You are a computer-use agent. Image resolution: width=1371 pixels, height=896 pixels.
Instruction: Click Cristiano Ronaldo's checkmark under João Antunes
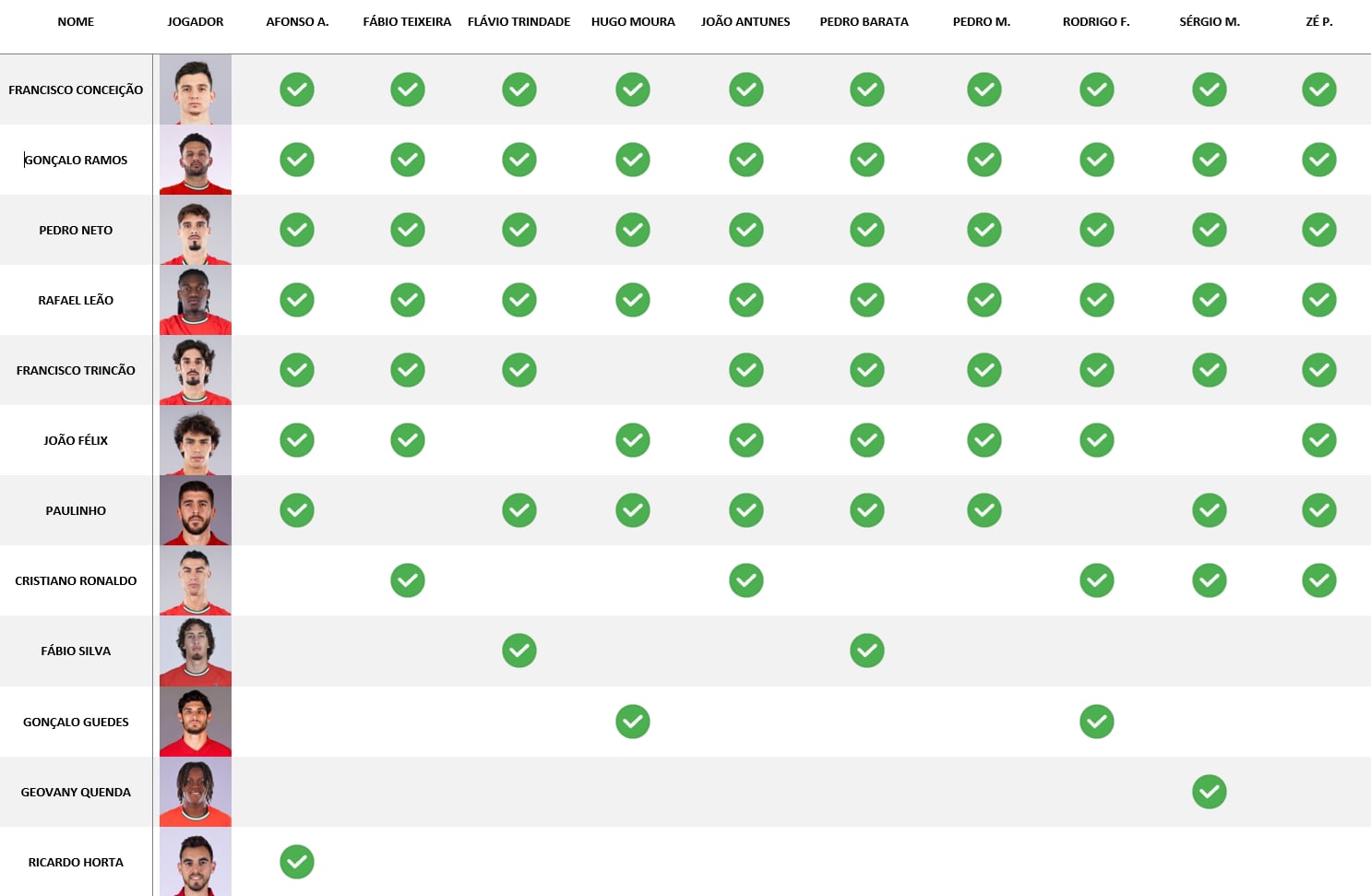point(746,580)
